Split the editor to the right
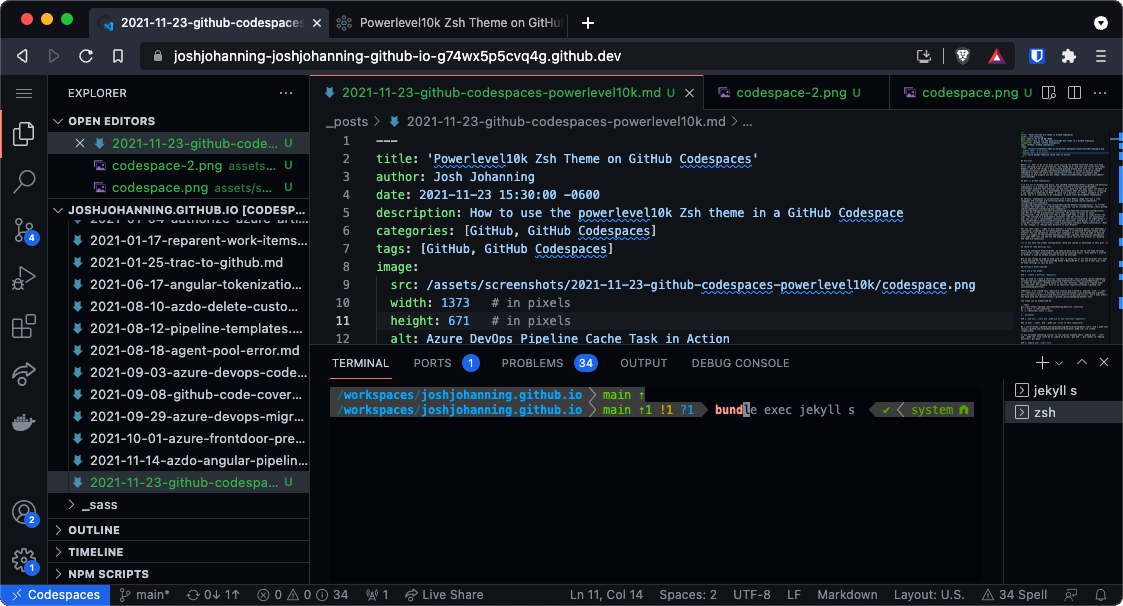The height and width of the screenshot is (606, 1123). tap(1075, 93)
